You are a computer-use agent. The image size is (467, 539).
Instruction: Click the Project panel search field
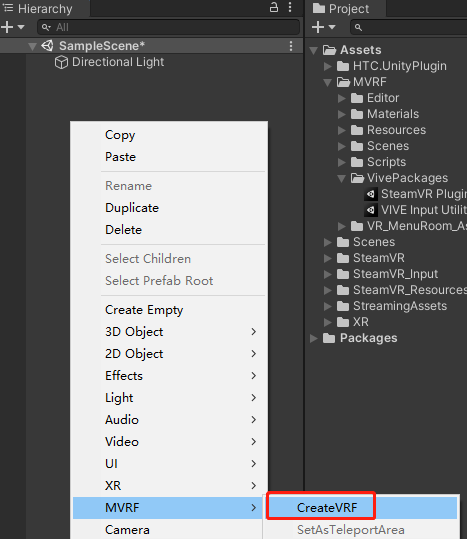tap(409, 27)
